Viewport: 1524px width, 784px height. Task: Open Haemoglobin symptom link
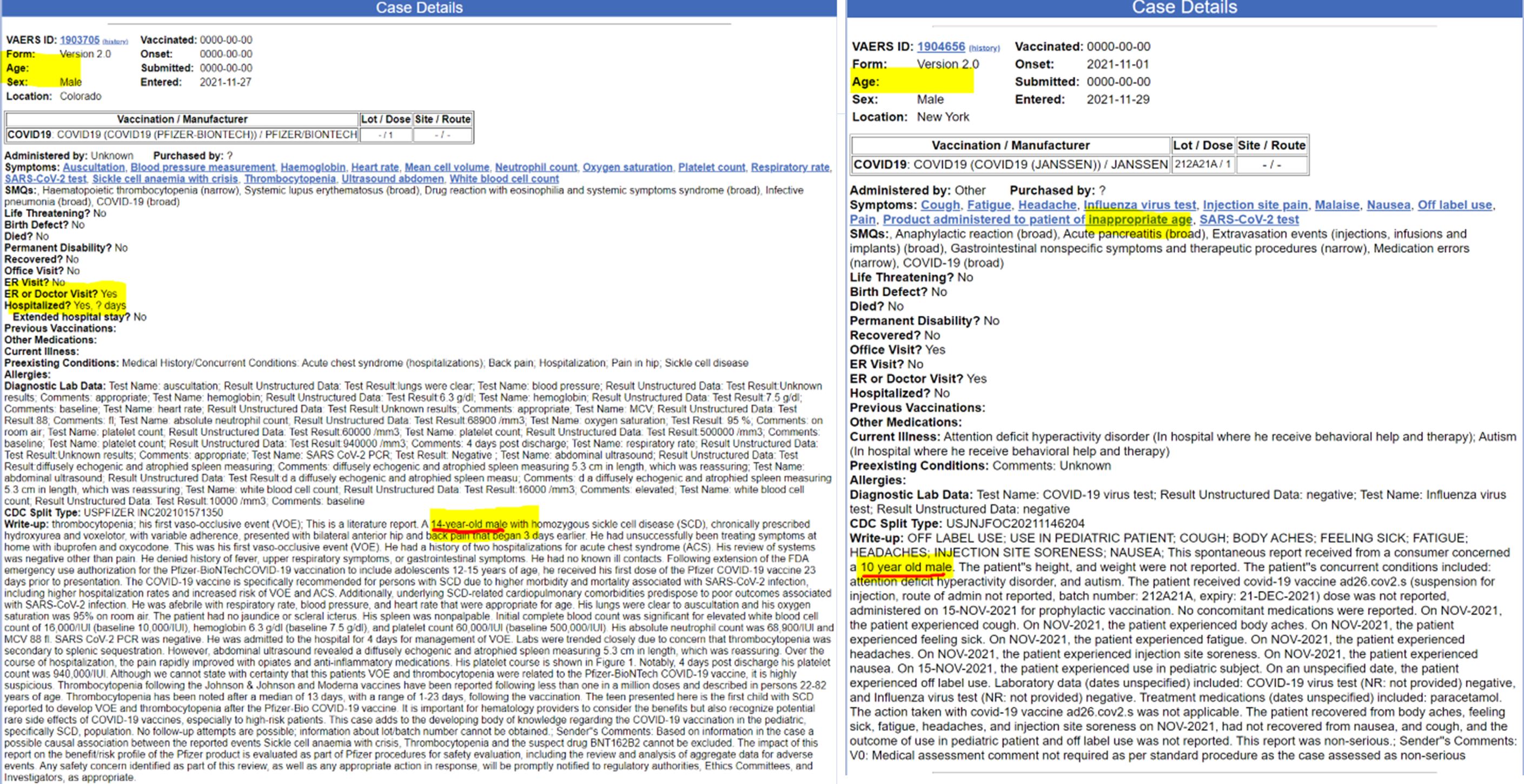(x=313, y=168)
